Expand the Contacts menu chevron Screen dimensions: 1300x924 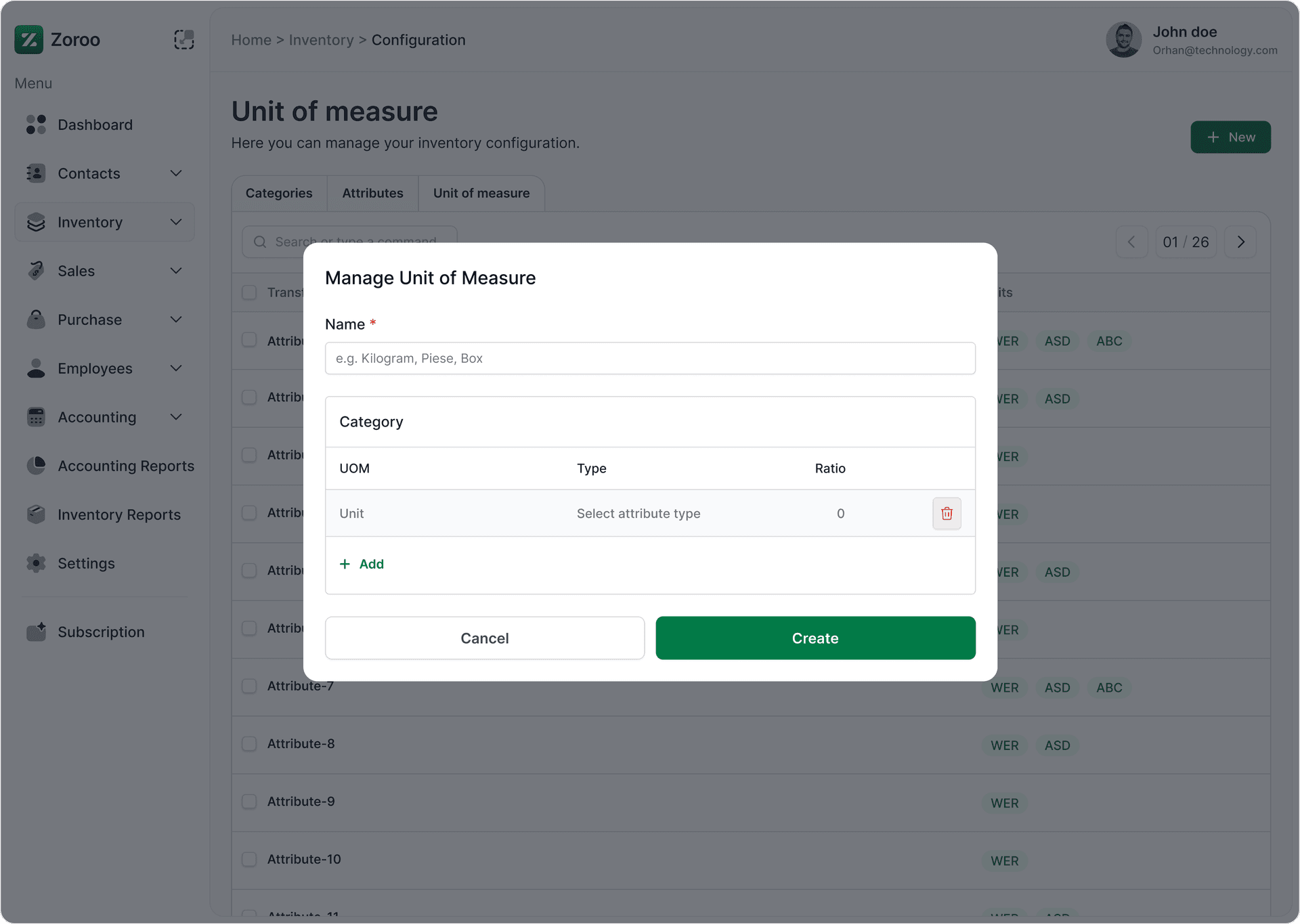click(176, 173)
